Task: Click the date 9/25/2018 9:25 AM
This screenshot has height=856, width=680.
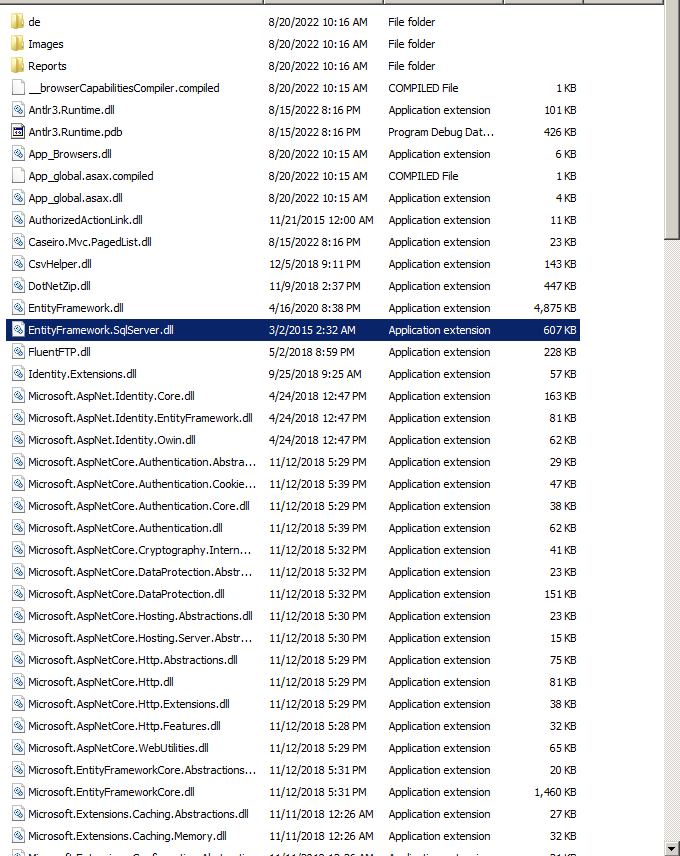Action: [315, 374]
